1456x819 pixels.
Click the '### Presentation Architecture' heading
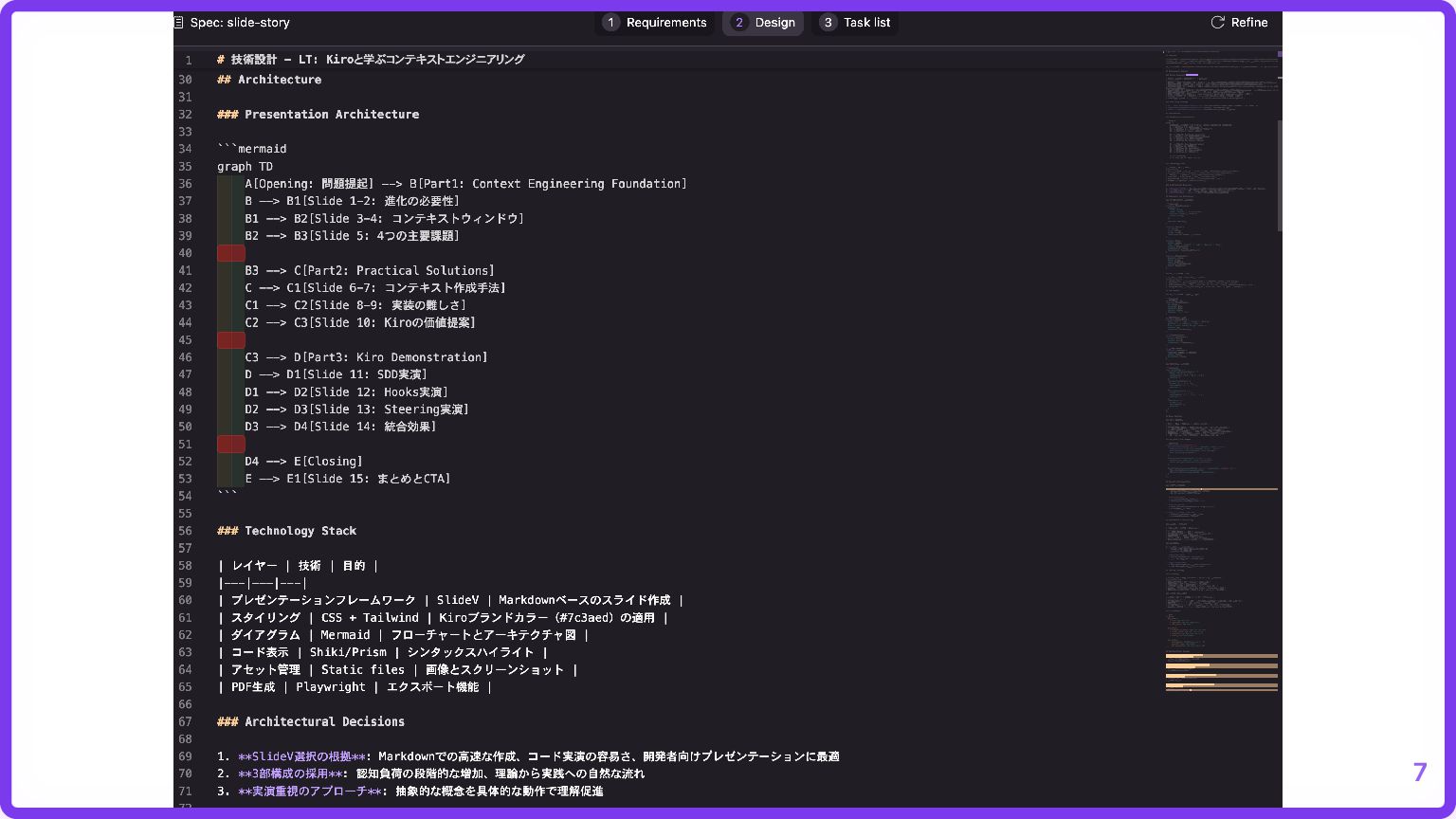coord(318,115)
